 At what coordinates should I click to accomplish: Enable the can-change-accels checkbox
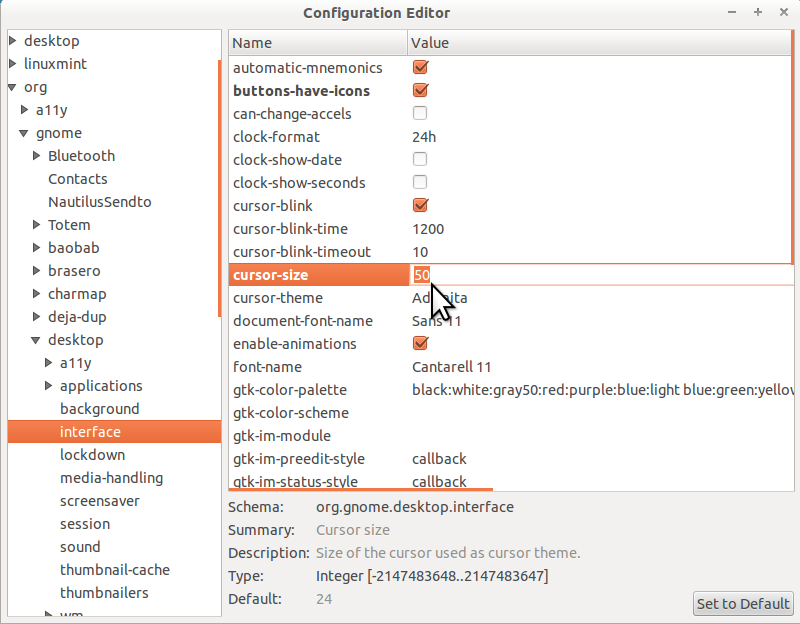420,114
